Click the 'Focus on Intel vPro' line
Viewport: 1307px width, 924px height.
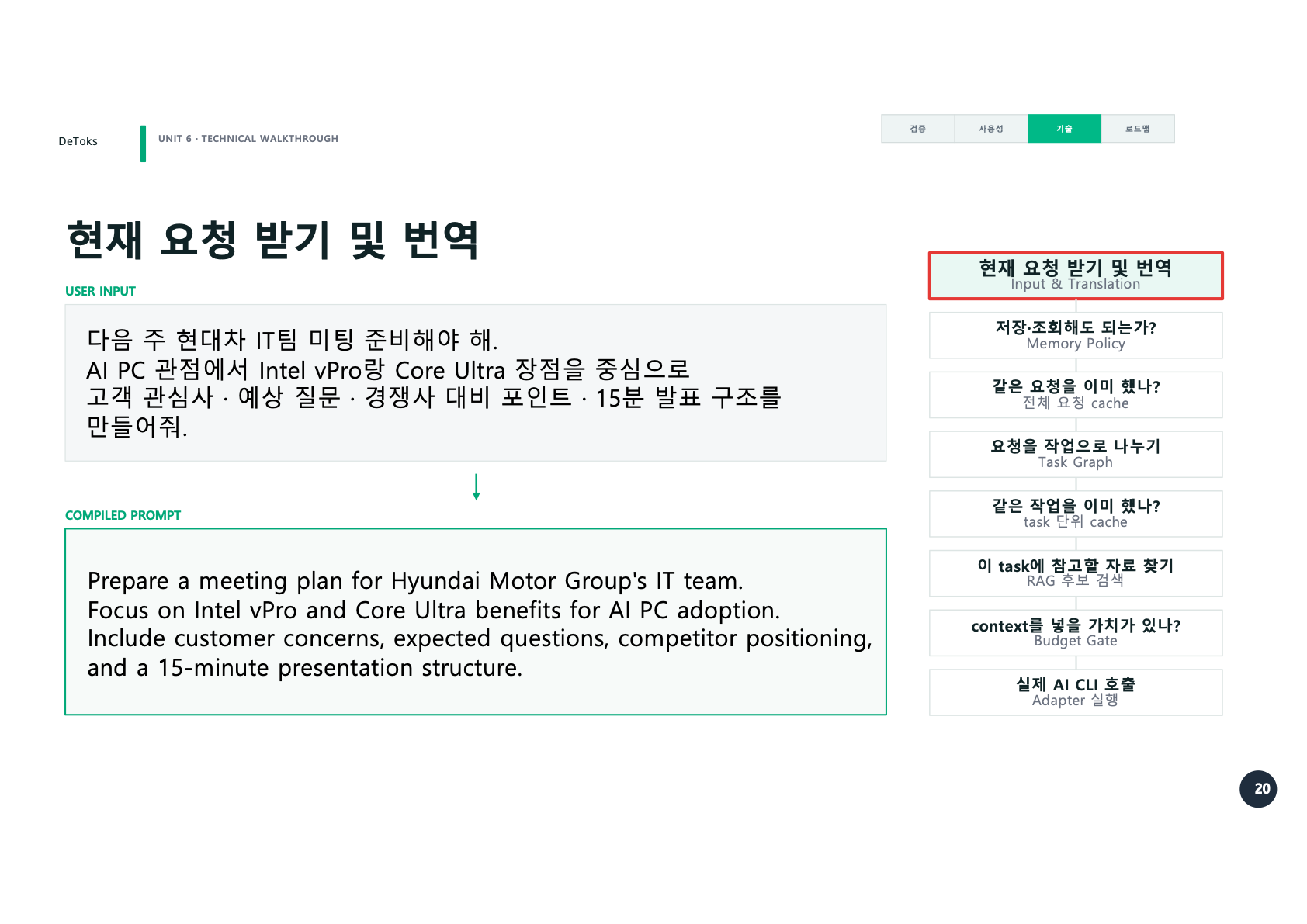coord(434,611)
